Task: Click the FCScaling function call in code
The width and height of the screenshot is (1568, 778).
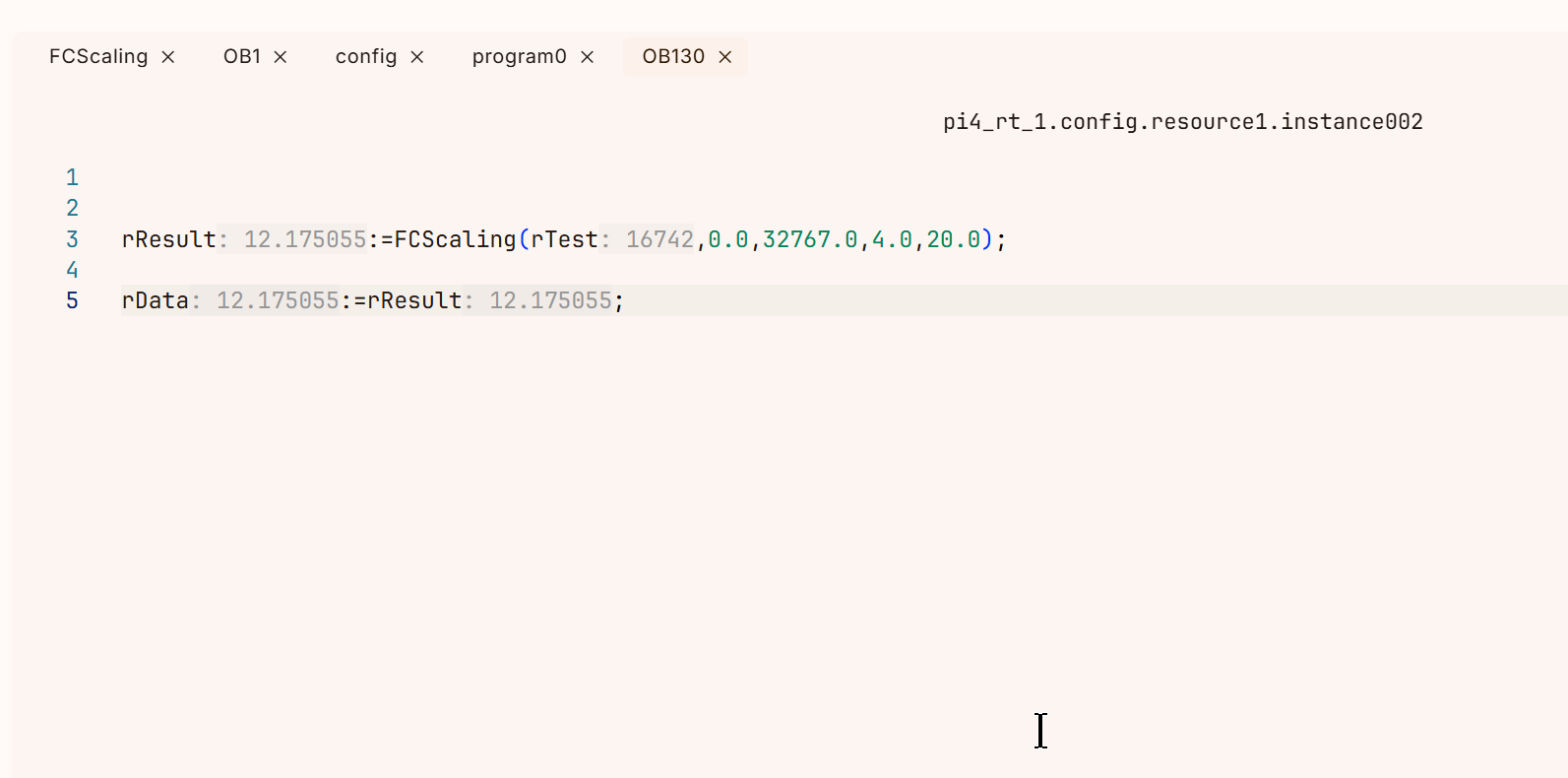Action: (x=455, y=239)
